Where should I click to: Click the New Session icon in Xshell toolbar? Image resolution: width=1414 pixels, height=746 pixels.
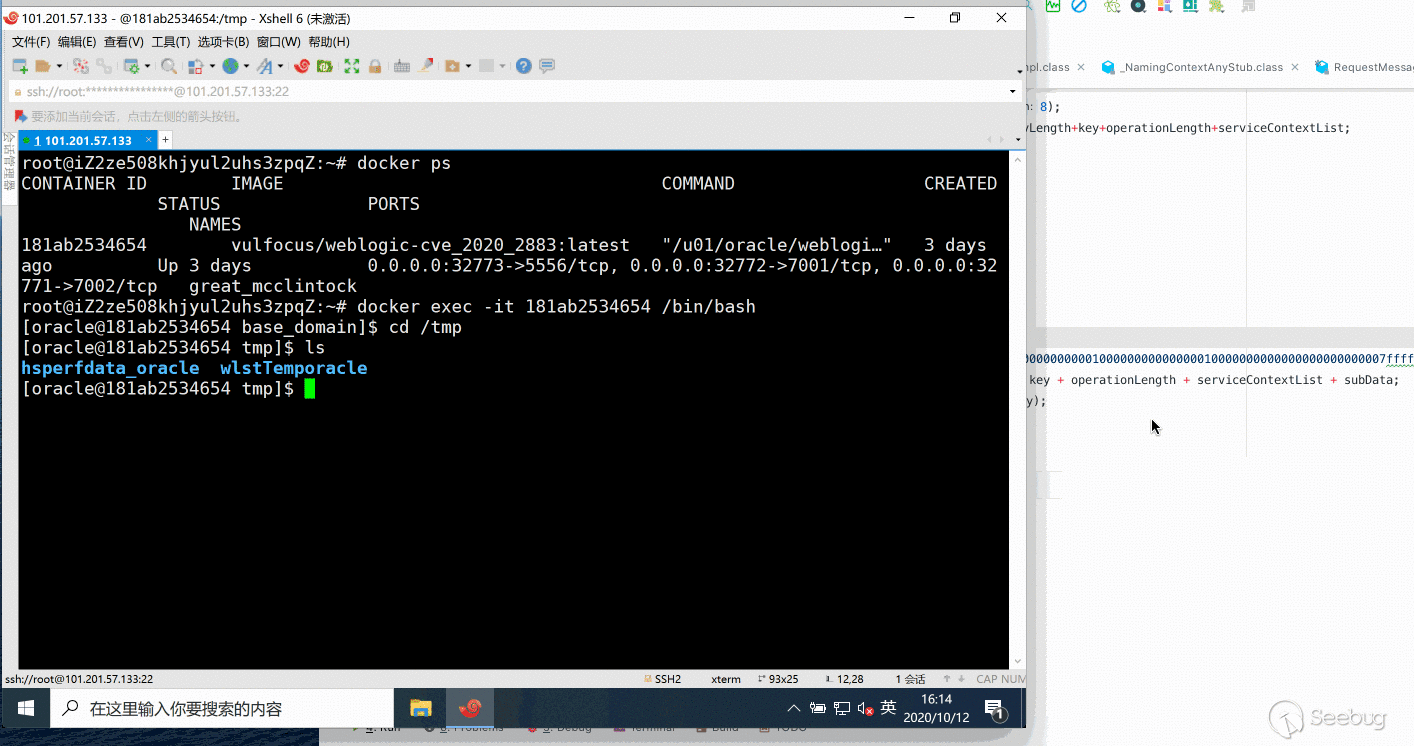click(19, 66)
